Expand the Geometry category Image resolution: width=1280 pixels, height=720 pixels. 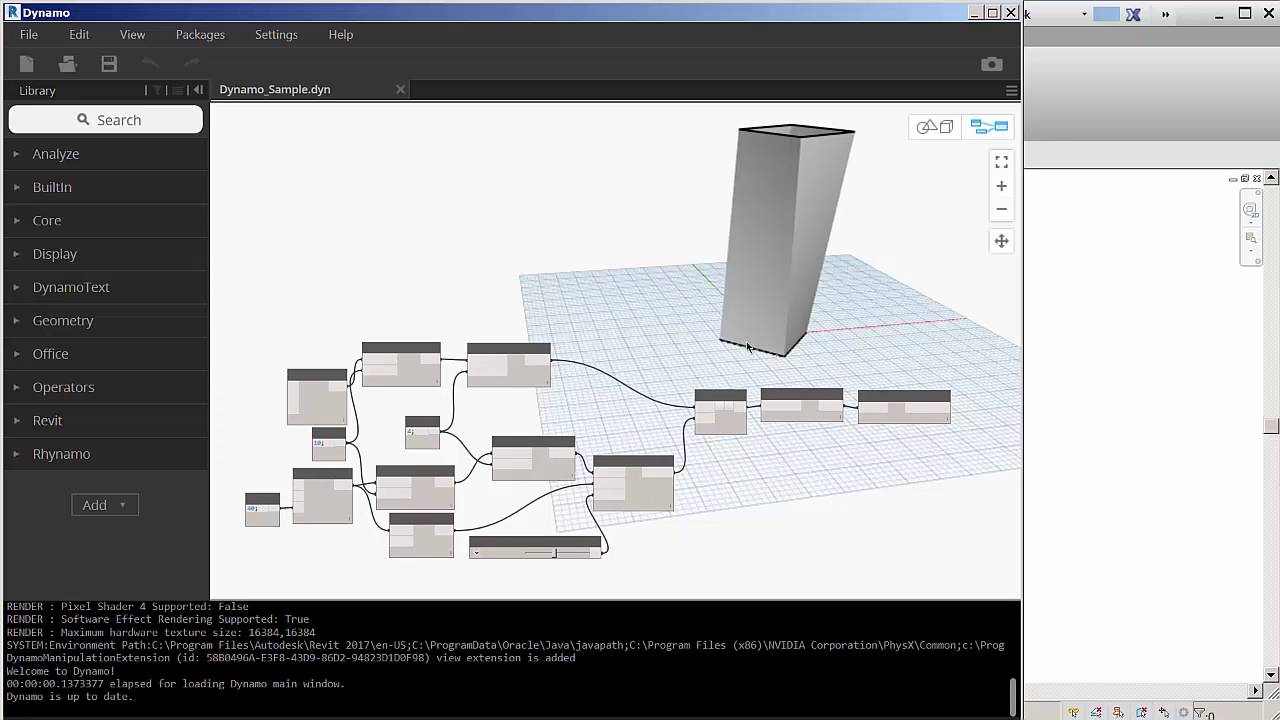(63, 320)
